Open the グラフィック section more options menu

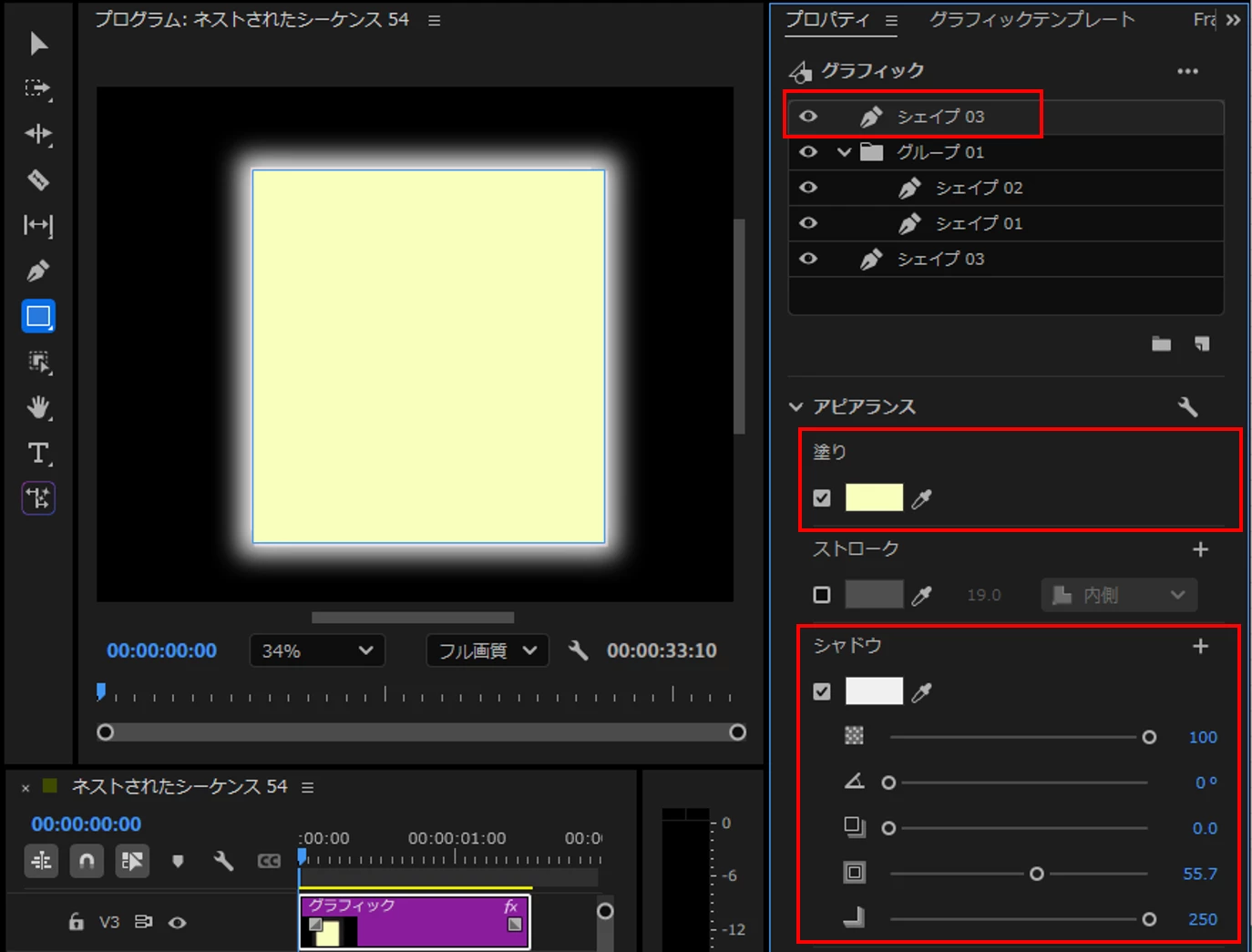point(1187,71)
